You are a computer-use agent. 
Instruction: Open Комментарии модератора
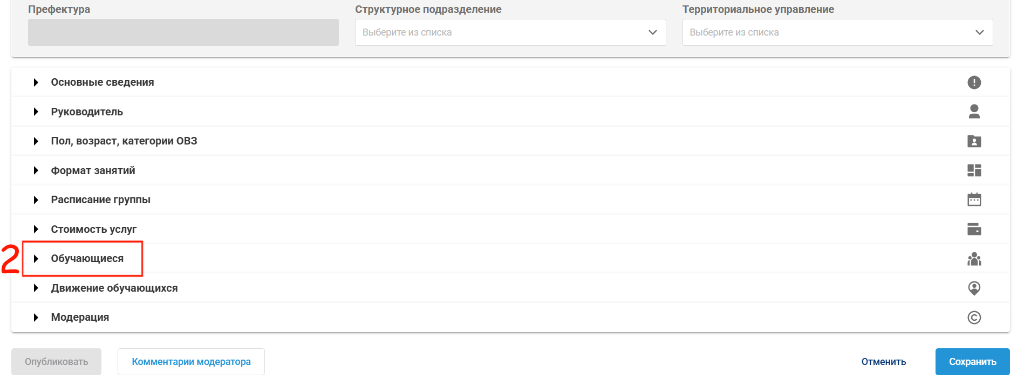coord(191,362)
